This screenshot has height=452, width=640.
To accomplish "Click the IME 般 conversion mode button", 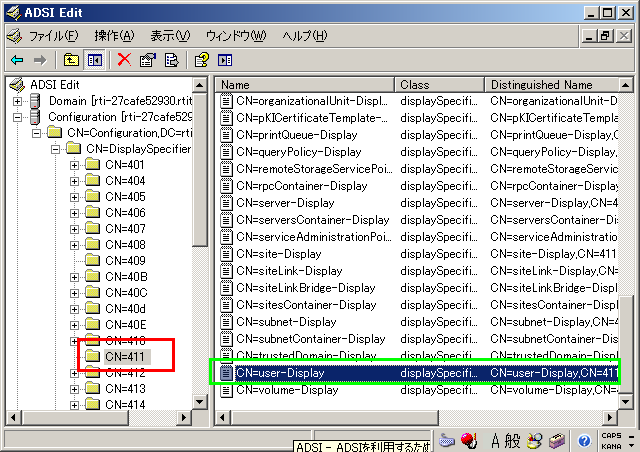I will click(x=513, y=441).
